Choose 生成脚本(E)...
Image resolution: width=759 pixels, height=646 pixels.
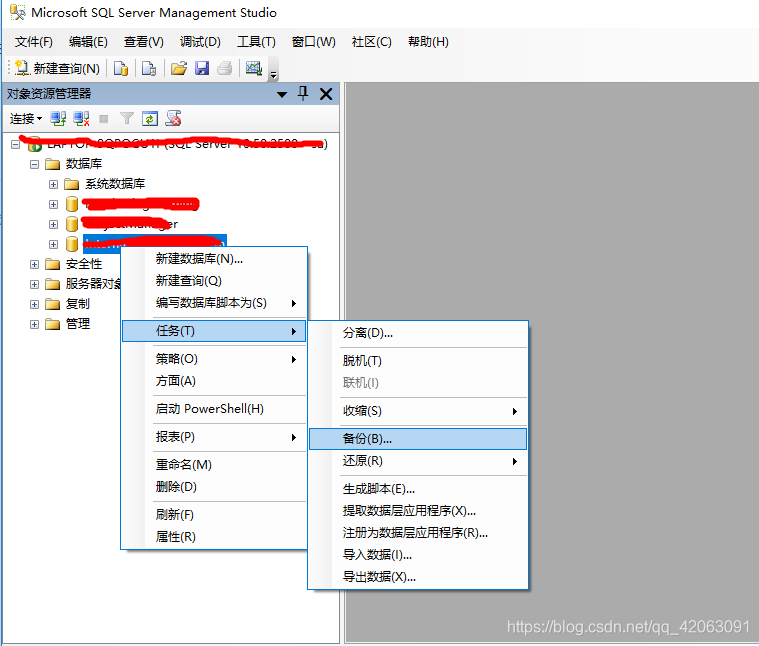click(418, 489)
